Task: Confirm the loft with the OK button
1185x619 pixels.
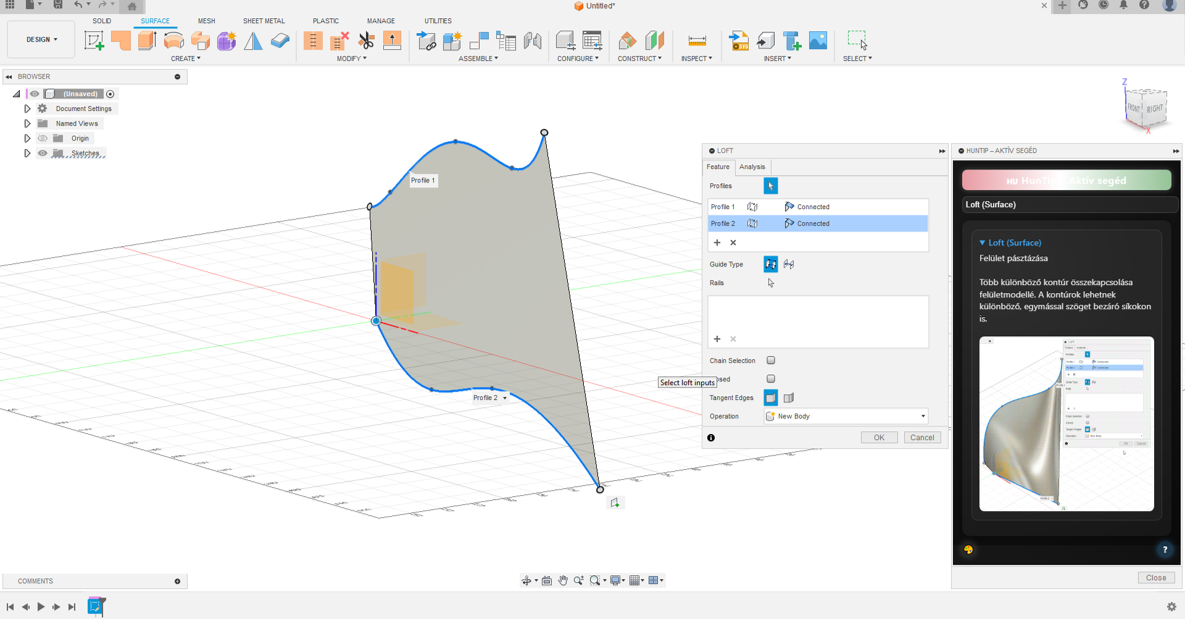Action: click(878, 437)
